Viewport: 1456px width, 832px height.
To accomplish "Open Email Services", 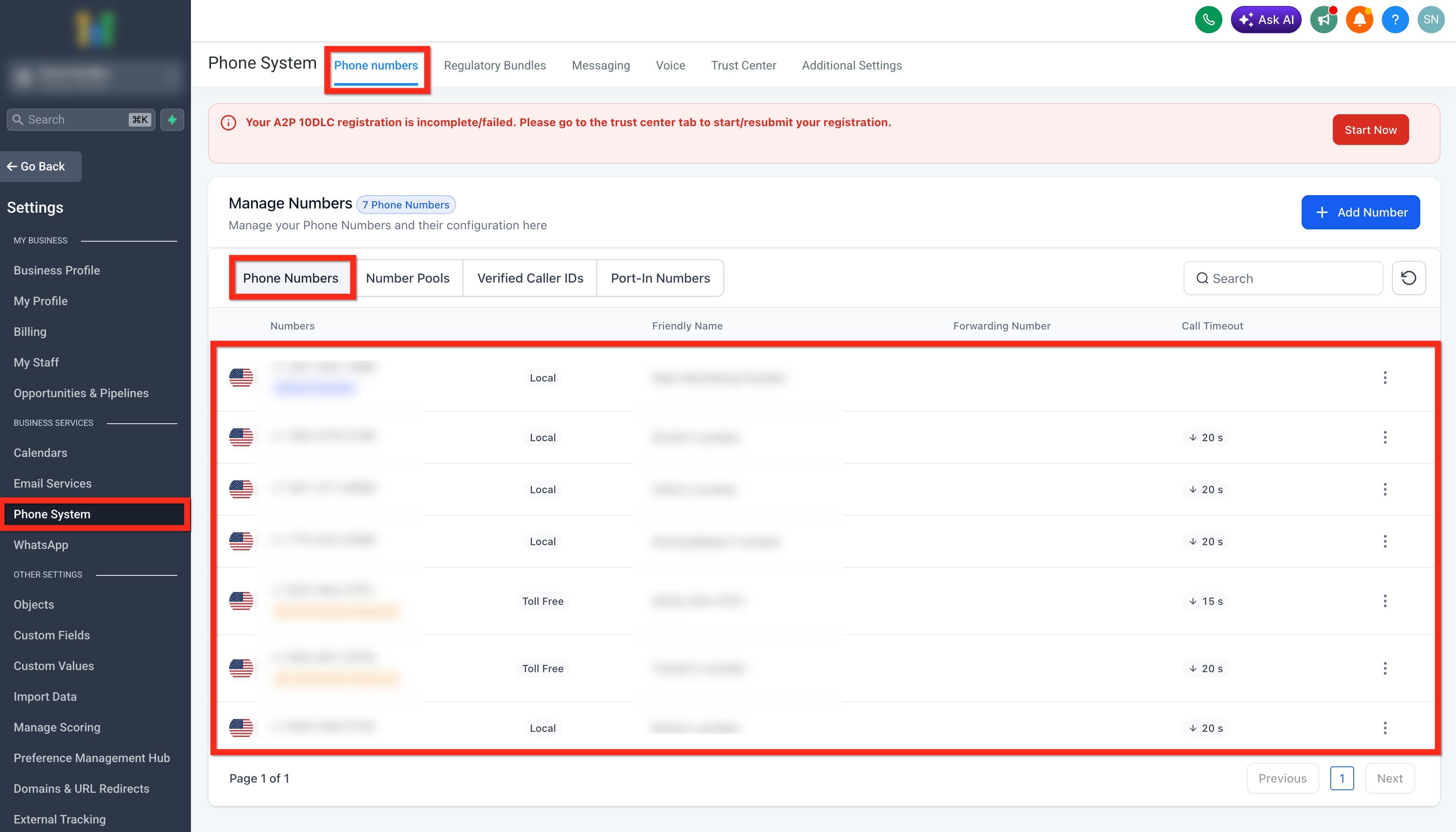I will pos(52,483).
